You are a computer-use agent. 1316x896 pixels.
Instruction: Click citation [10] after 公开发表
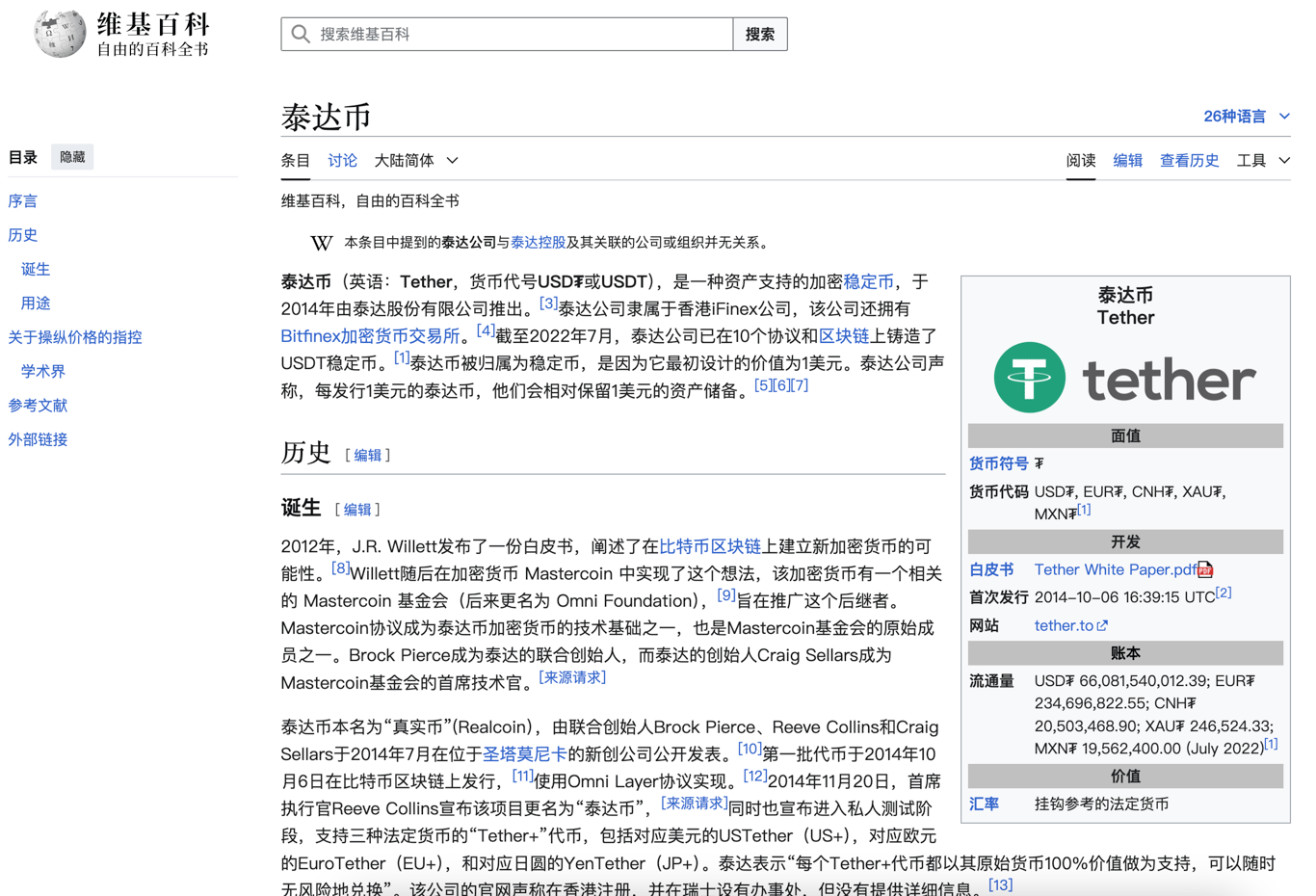tap(750, 749)
